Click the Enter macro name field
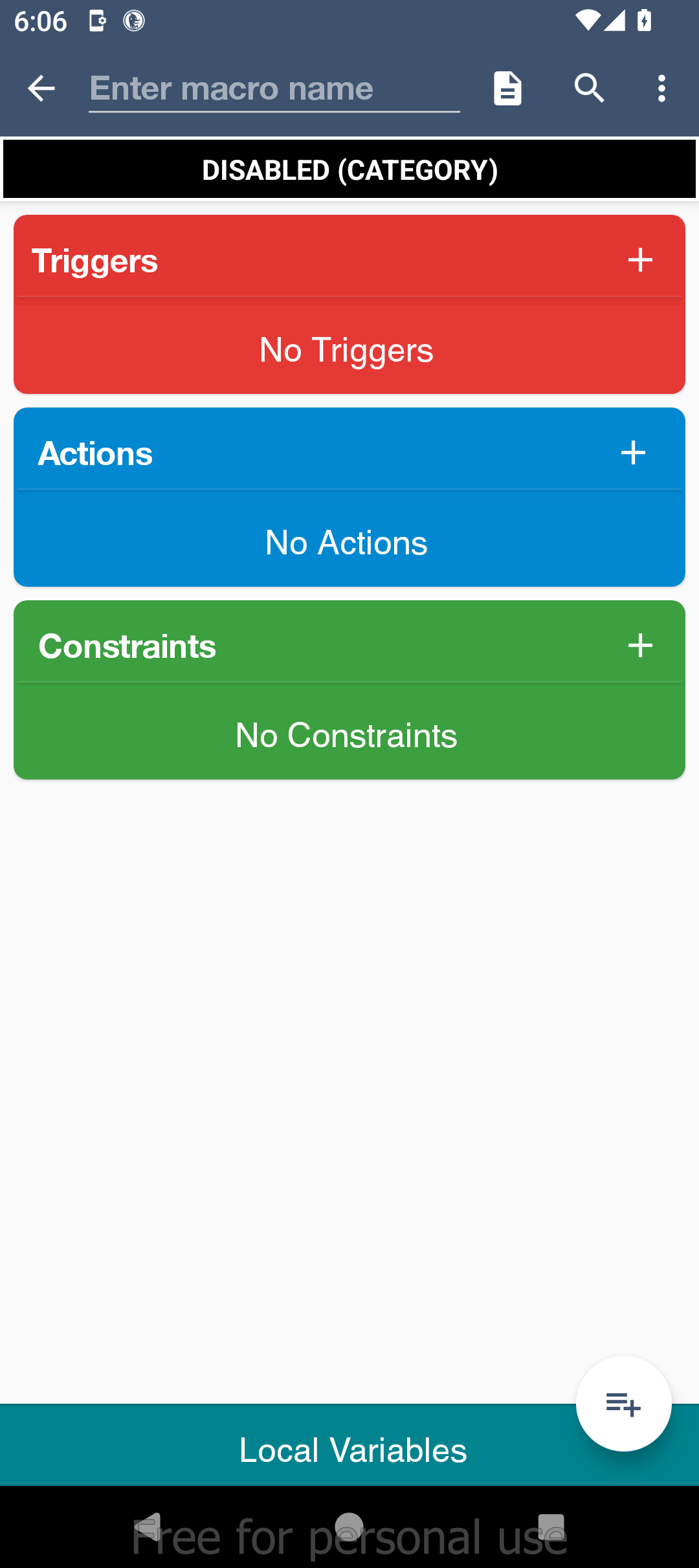Screen dimensions: 699x1568 [274, 89]
